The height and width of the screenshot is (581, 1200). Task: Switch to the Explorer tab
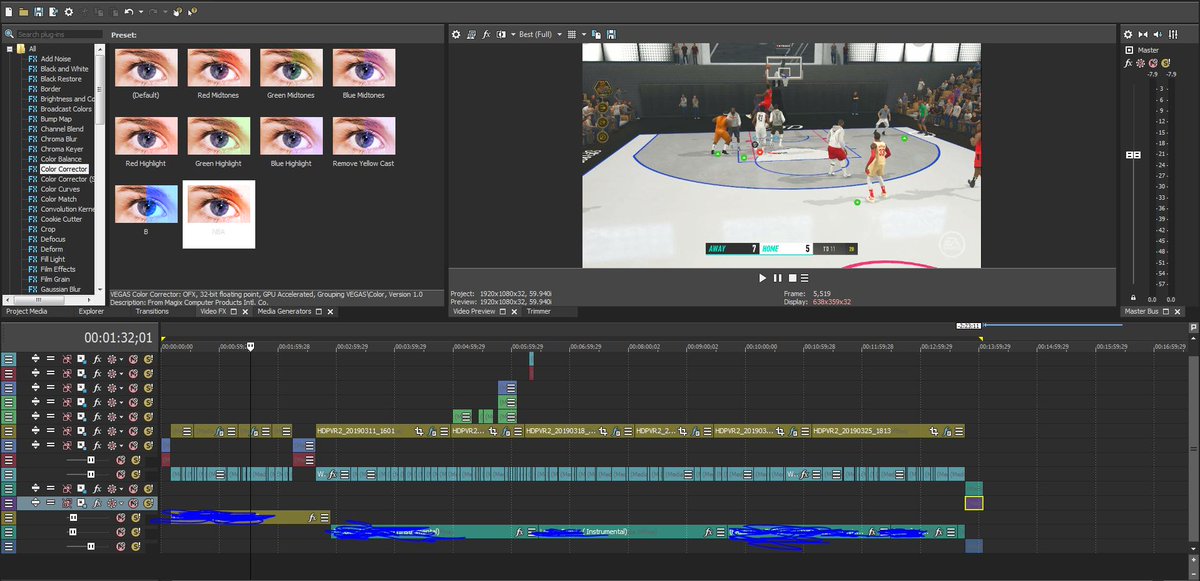coord(91,311)
